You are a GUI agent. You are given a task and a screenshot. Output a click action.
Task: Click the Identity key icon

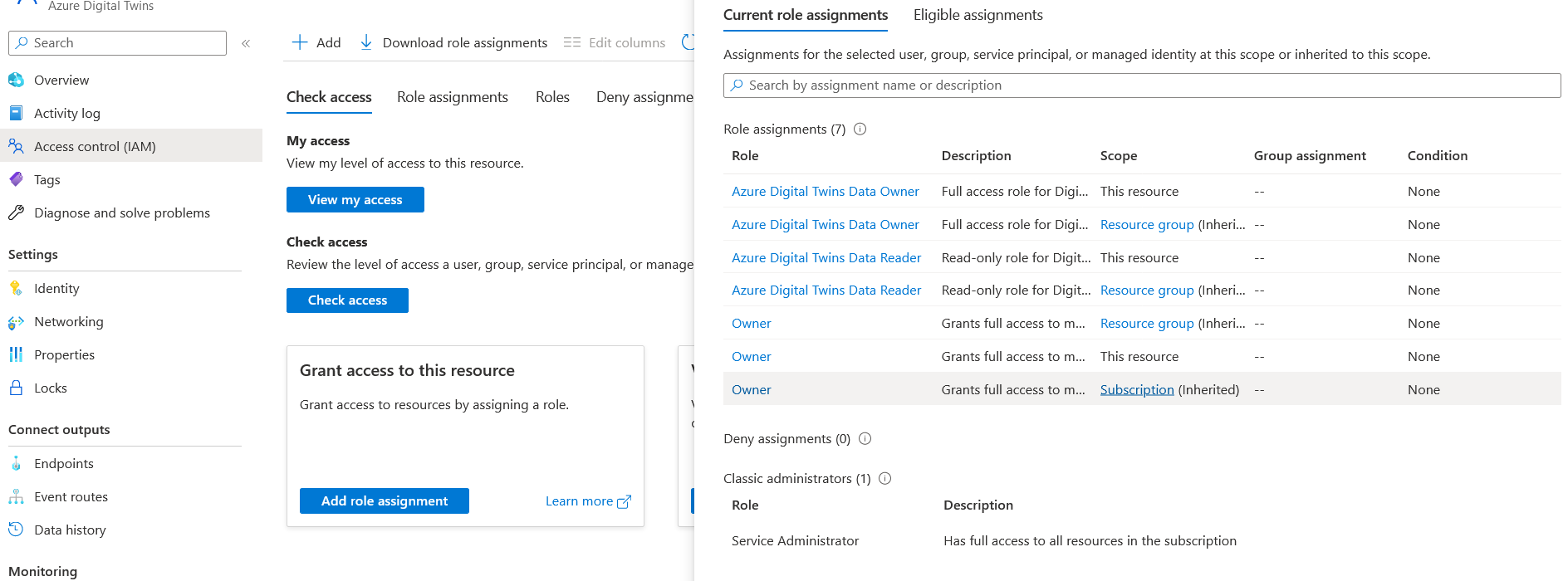(16, 288)
